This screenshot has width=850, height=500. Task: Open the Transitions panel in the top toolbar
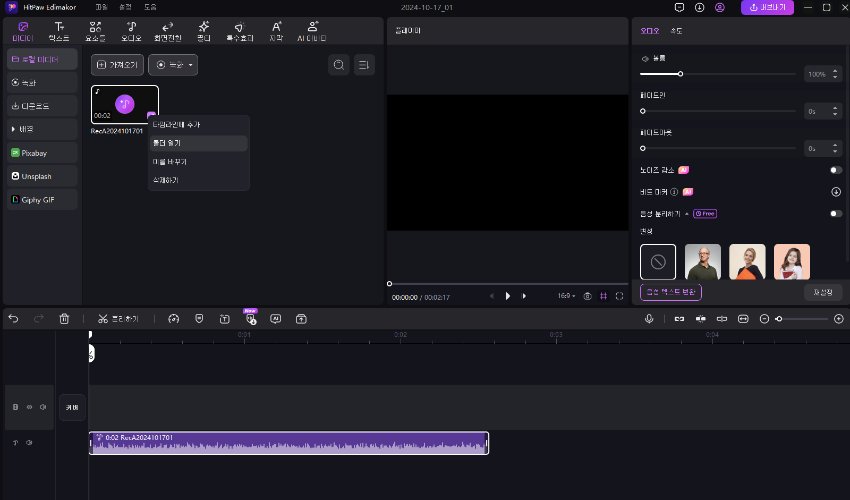[x=168, y=31]
